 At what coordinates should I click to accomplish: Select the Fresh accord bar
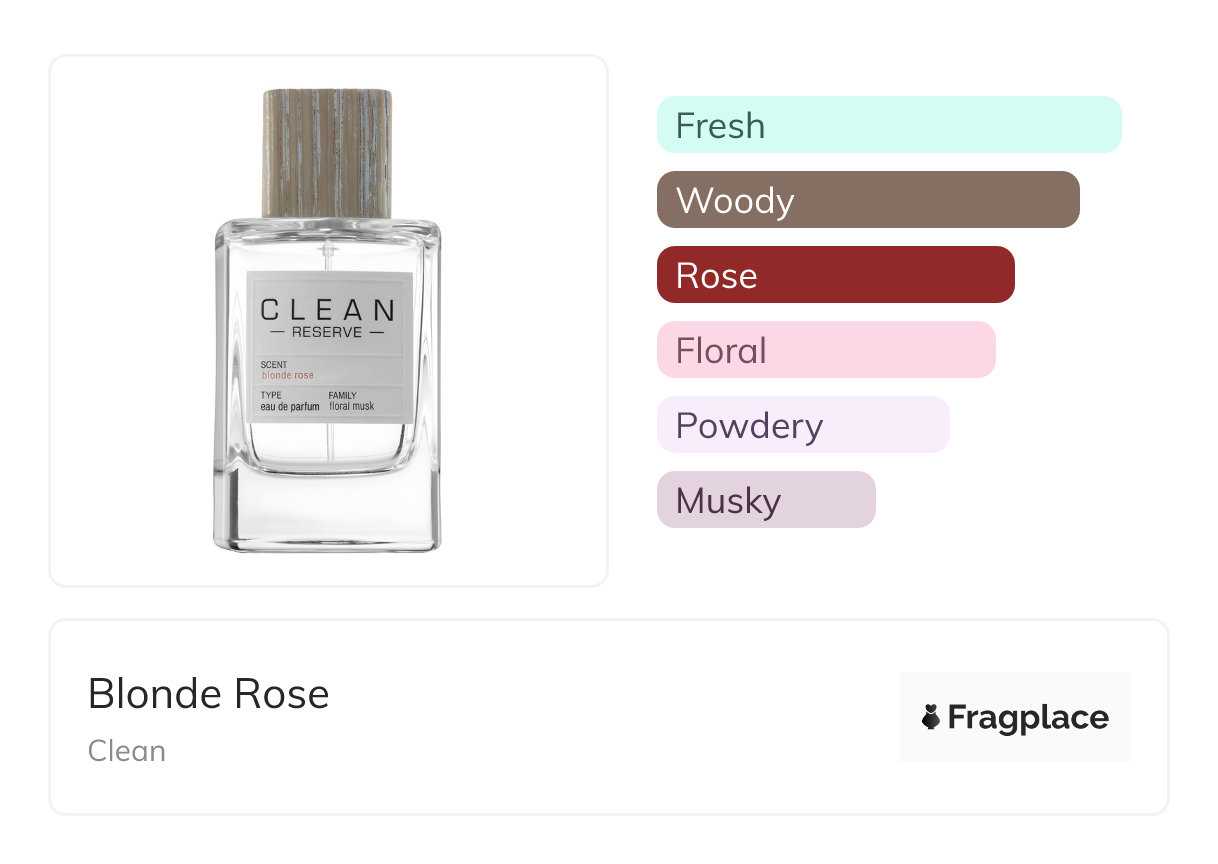(888, 125)
